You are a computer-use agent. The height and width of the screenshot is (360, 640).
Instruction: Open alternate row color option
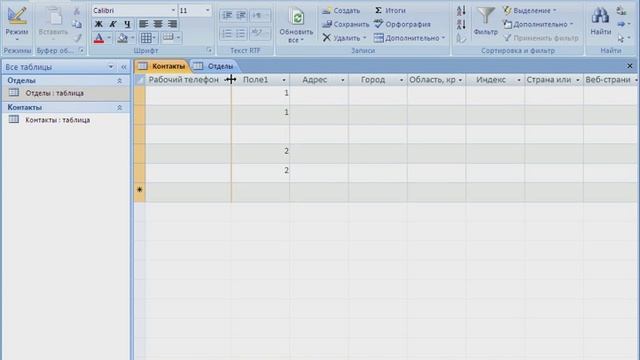pyautogui.click(x=171, y=38)
